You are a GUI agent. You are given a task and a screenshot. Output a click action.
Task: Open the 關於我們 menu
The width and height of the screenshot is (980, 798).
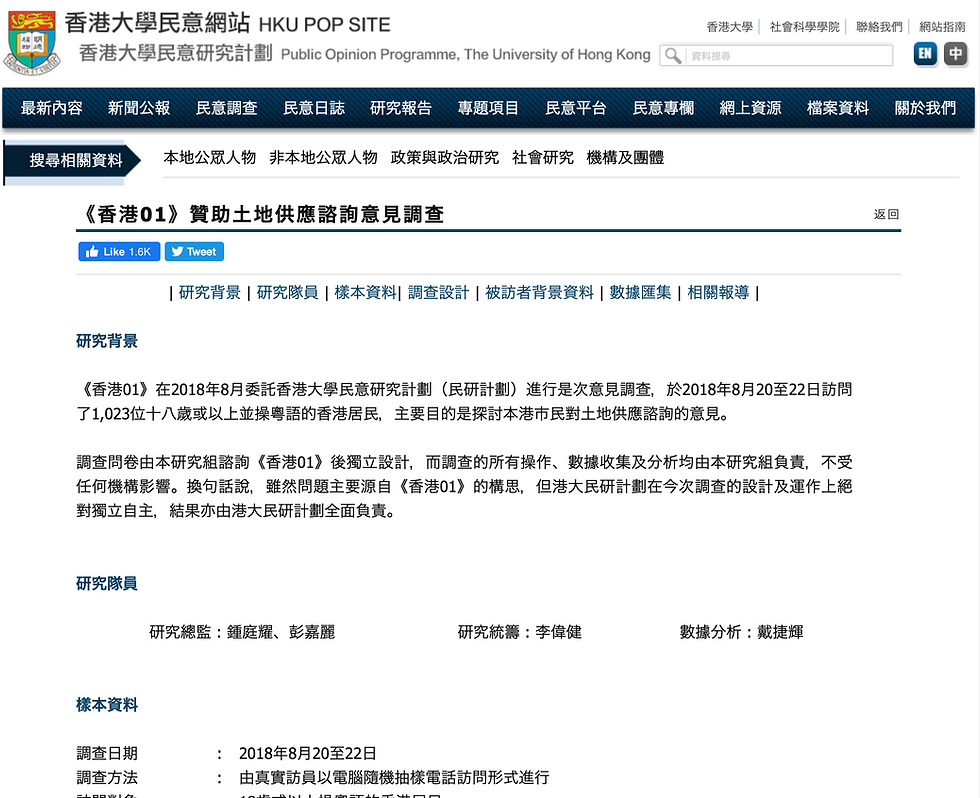(x=925, y=108)
